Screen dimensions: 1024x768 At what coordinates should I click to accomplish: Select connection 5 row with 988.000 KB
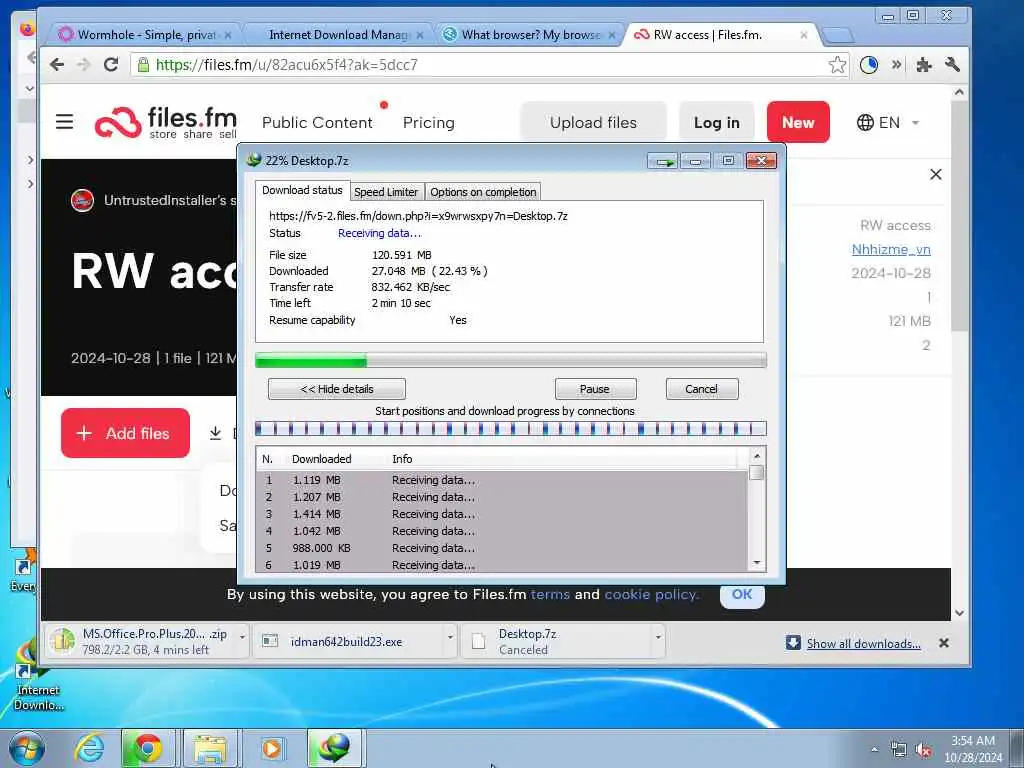coord(502,548)
